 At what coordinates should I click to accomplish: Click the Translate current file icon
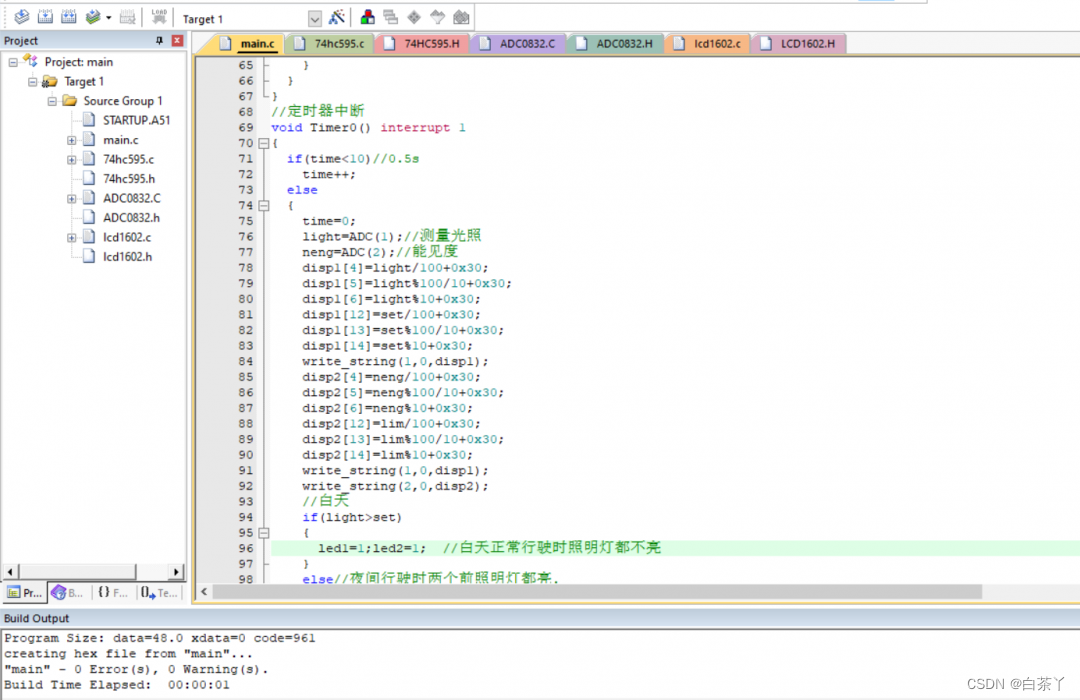[x=21, y=18]
